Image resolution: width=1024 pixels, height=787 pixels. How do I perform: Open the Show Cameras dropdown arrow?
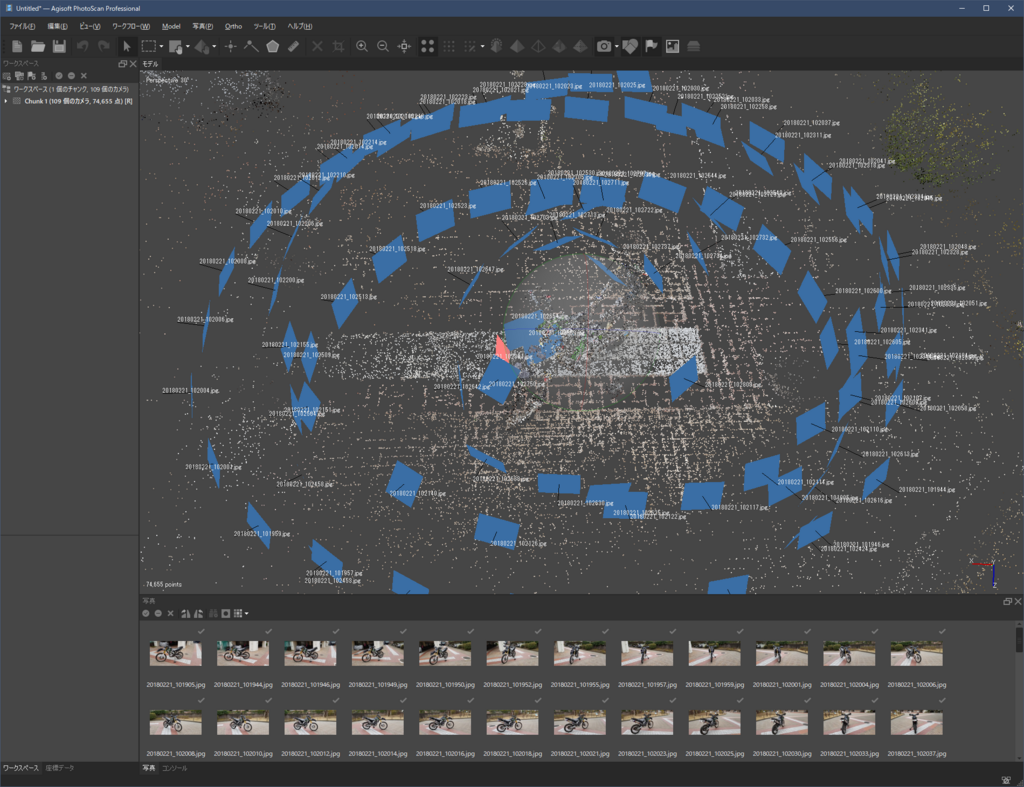616,46
